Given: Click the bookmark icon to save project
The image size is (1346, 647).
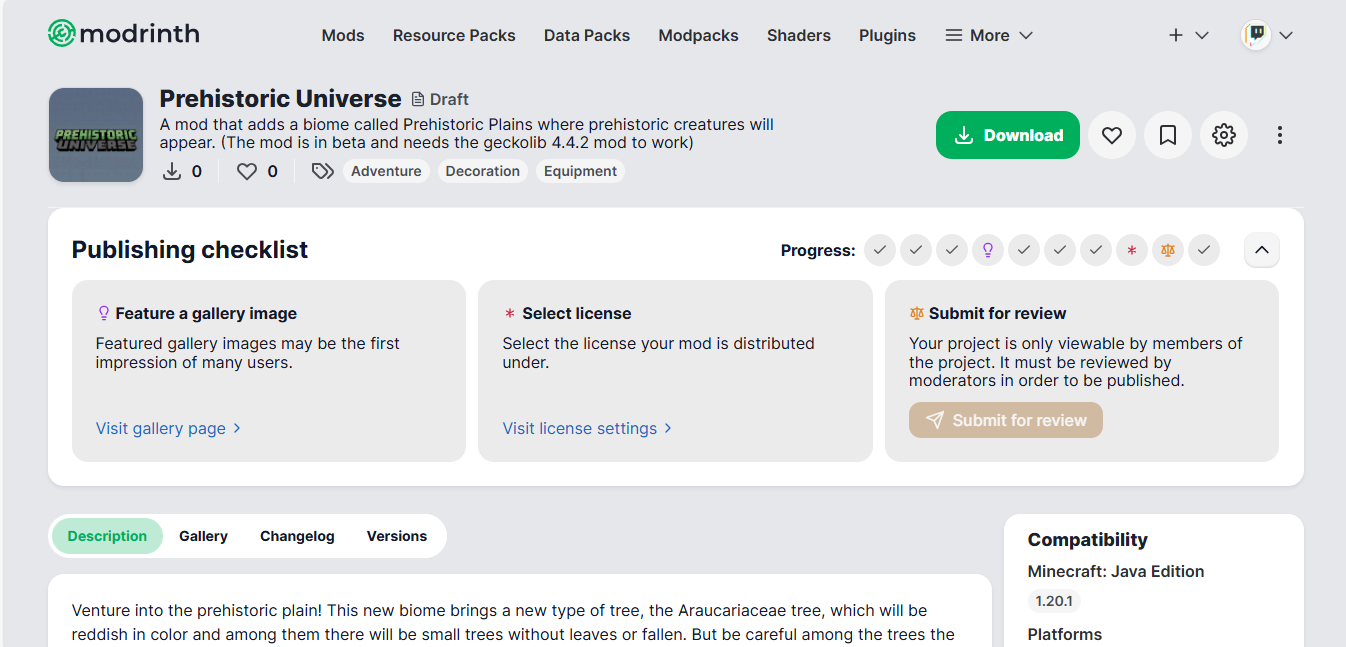Looking at the screenshot, I should coord(1168,135).
